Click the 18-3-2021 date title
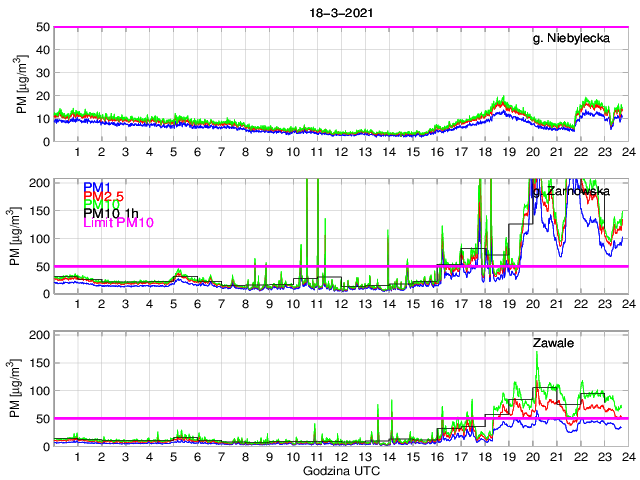This screenshot has height=480, width=640. point(340,9)
